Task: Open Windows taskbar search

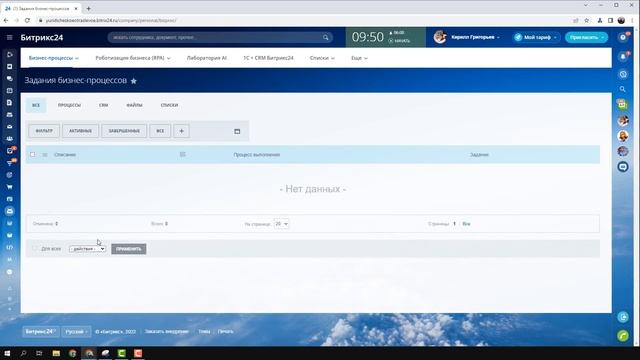Action: click(x=23, y=353)
